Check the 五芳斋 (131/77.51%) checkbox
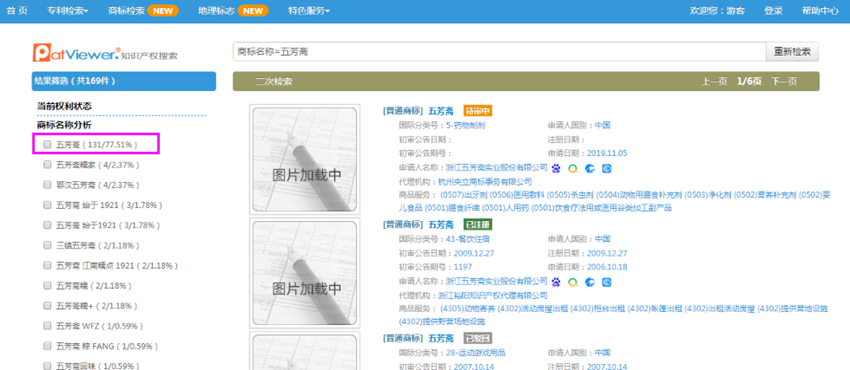Screen dimensions: 850x370 pos(47,145)
